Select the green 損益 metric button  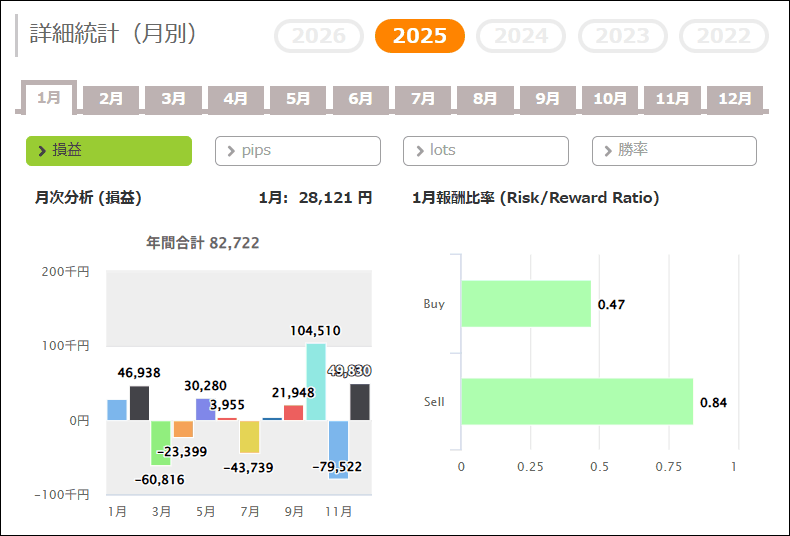(x=108, y=151)
